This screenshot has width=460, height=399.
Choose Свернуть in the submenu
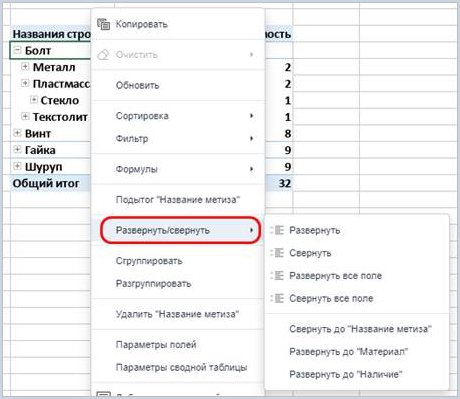click(357, 253)
